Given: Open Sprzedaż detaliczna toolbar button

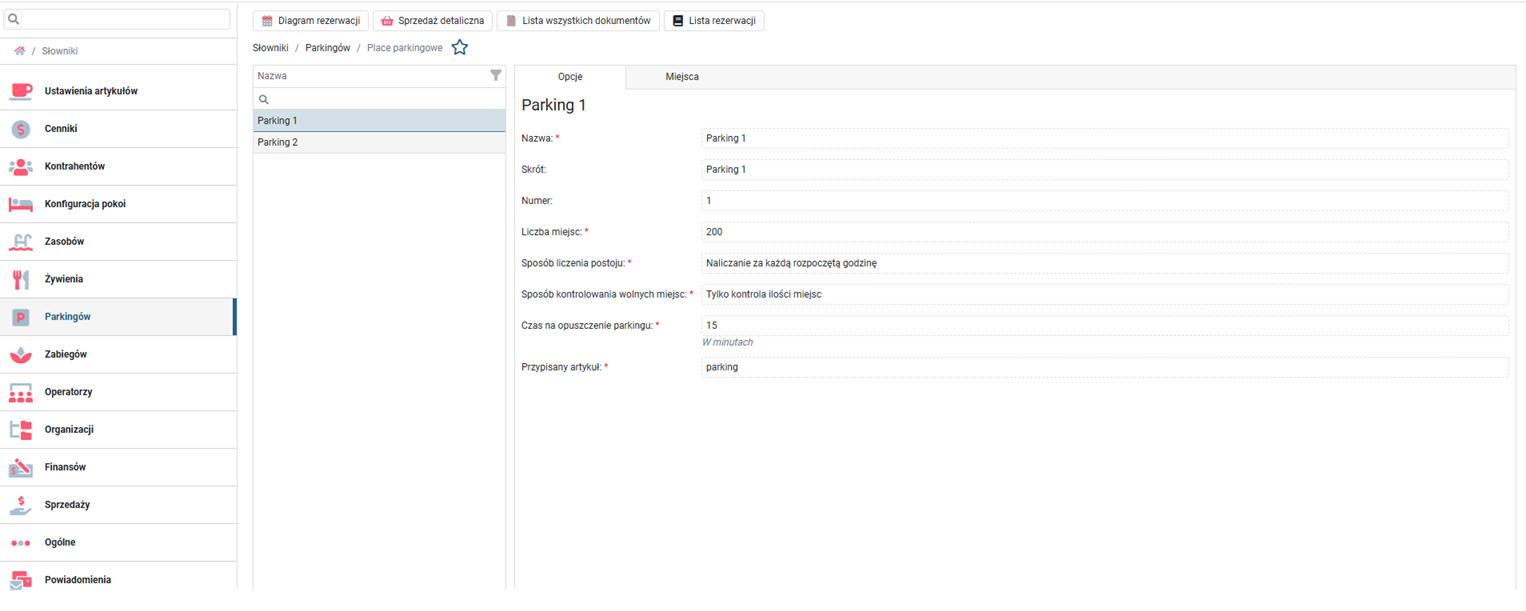Looking at the screenshot, I should click(x=433, y=21).
